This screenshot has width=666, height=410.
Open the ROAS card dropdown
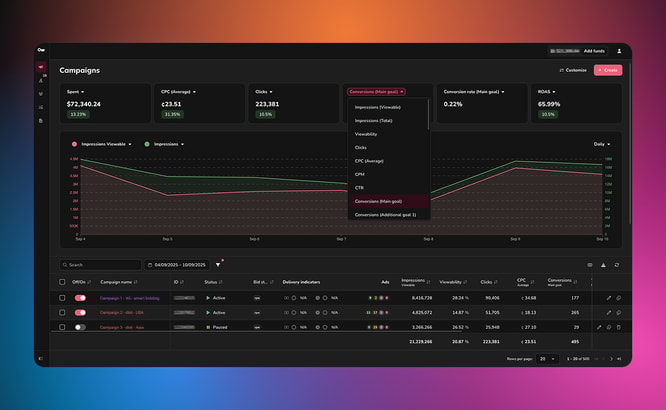[x=547, y=92]
